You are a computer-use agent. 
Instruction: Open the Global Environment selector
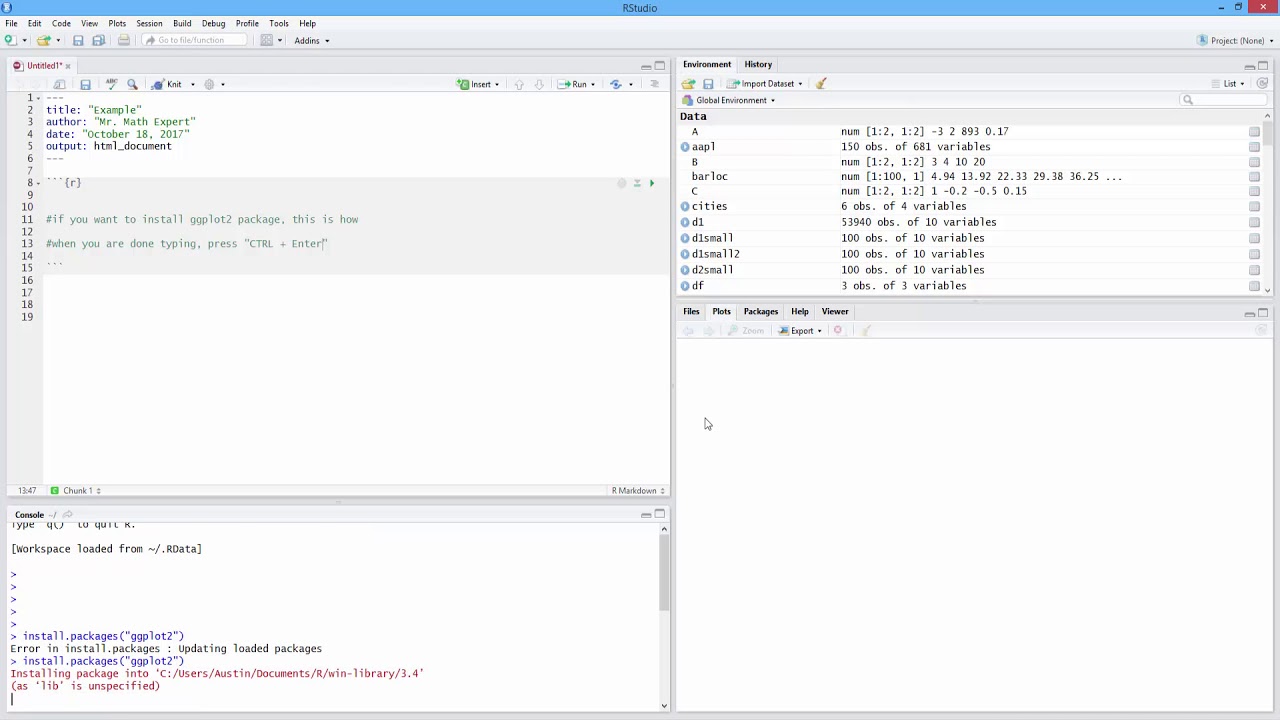point(729,100)
